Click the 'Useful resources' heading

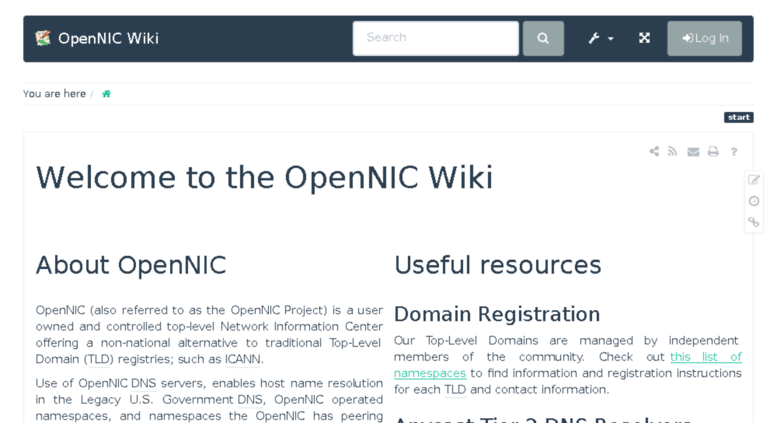click(x=498, y=265)
